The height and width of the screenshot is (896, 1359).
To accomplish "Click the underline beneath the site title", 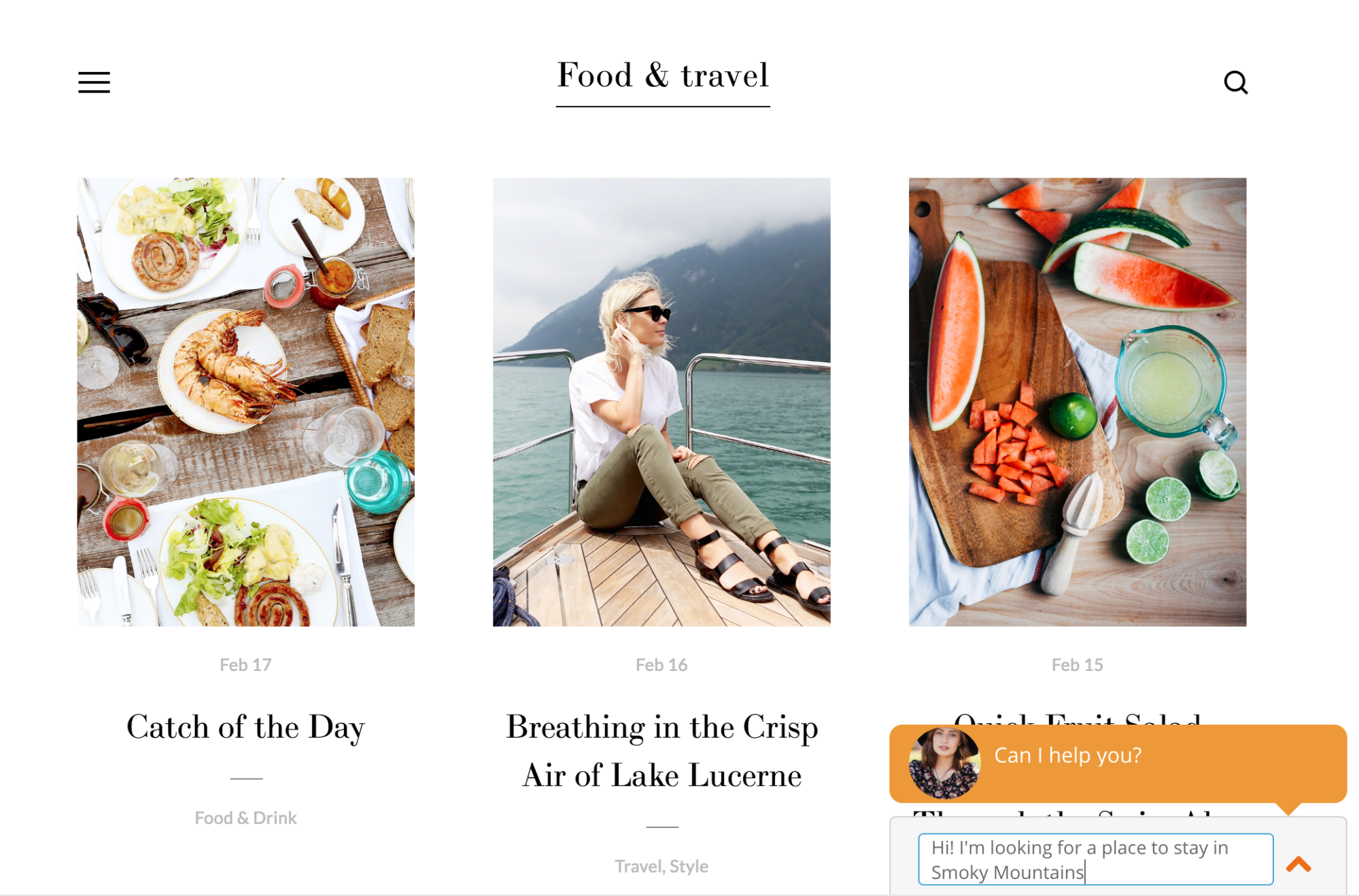I will (x=663, y=106).
